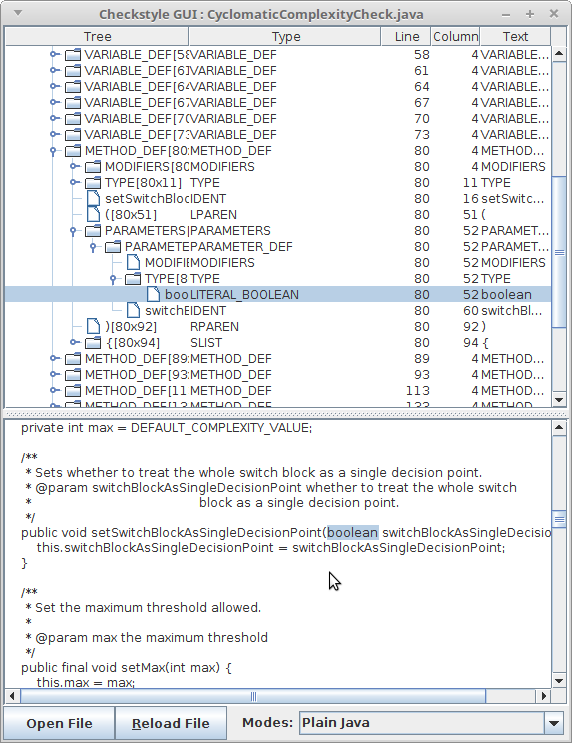Click code pane vertical scrollbar thumb

(559, 519)
